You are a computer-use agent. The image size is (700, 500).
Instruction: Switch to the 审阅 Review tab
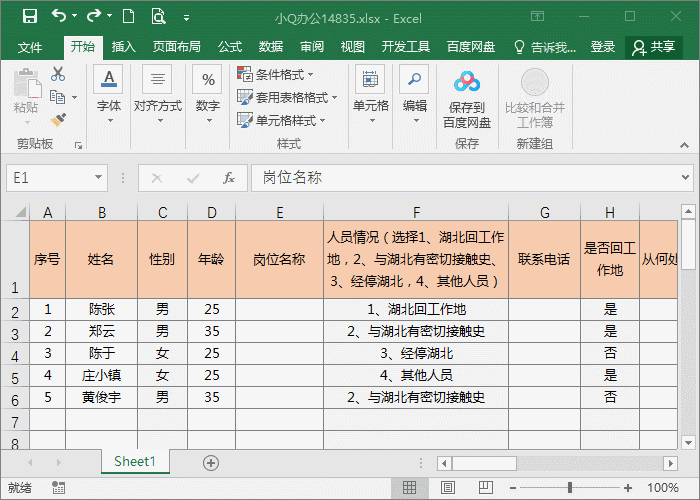click(x=312, y=47)
